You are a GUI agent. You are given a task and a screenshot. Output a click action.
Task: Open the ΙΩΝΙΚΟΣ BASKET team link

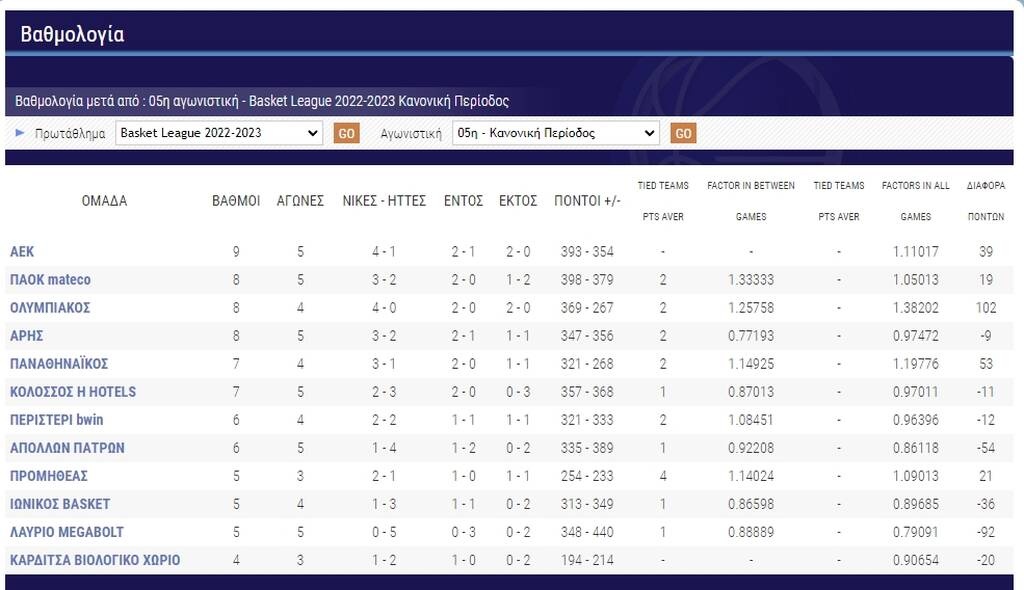coord(60,504)
